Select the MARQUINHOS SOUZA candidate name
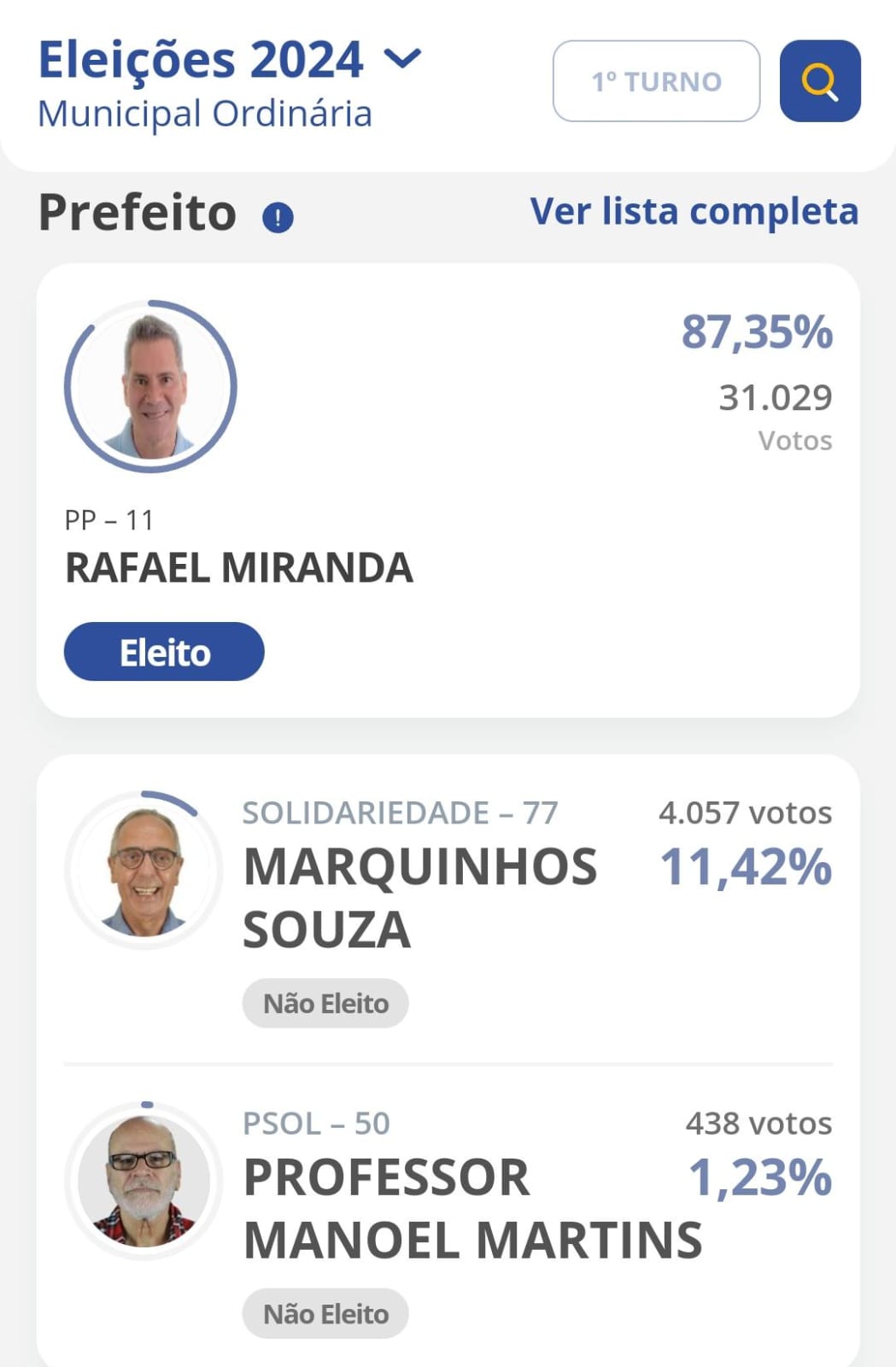Image resolution: width=896 pixels, height=1367 pixels. pyautogui.click(x=420, y=898)
